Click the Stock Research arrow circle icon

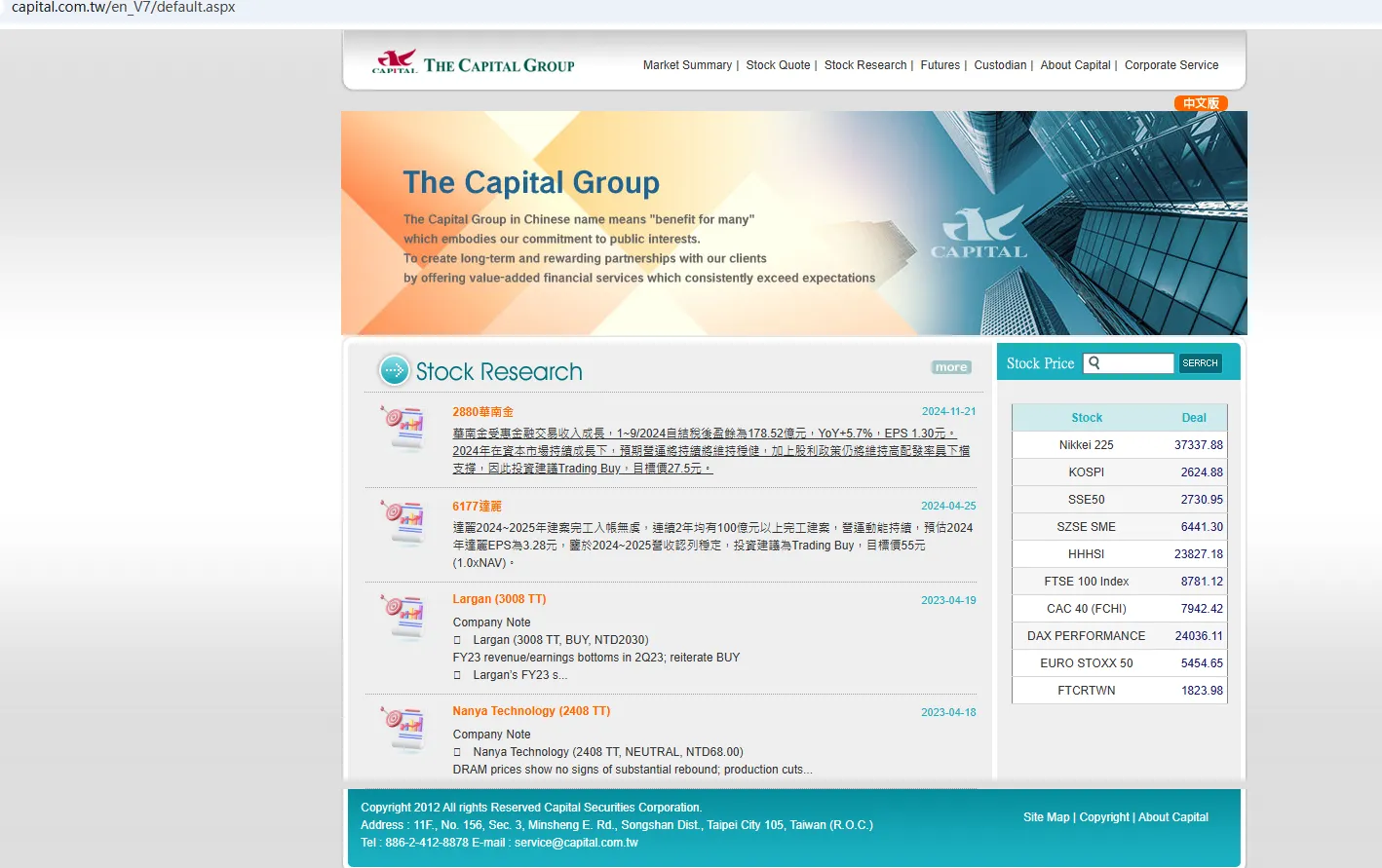pos(394,370)
